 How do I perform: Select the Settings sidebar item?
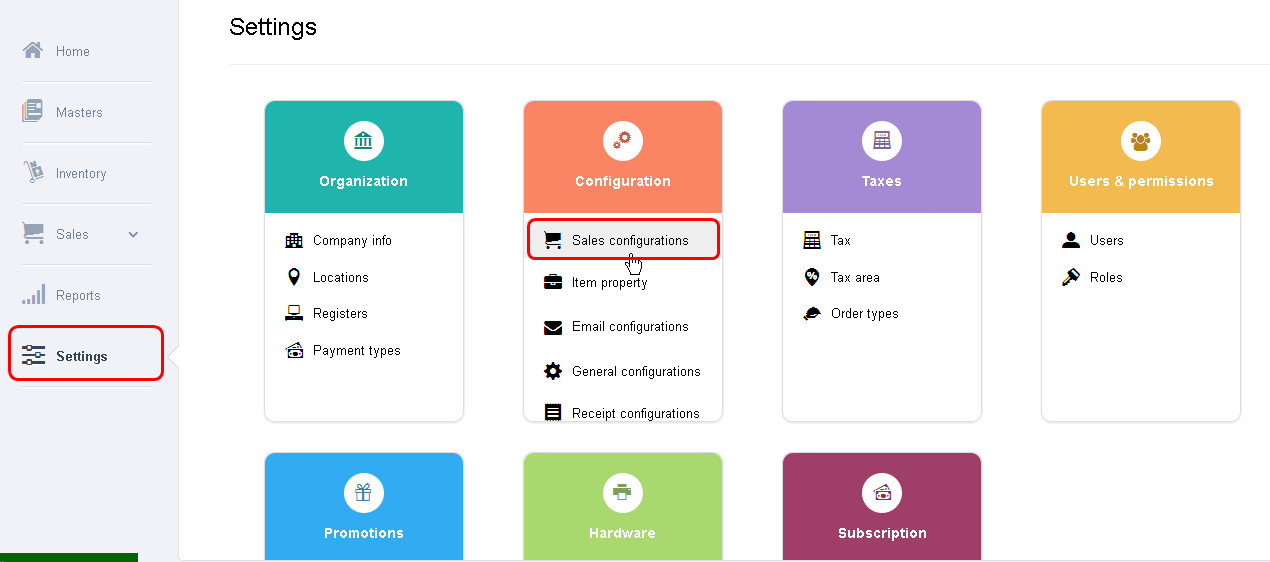pos(82,356)
